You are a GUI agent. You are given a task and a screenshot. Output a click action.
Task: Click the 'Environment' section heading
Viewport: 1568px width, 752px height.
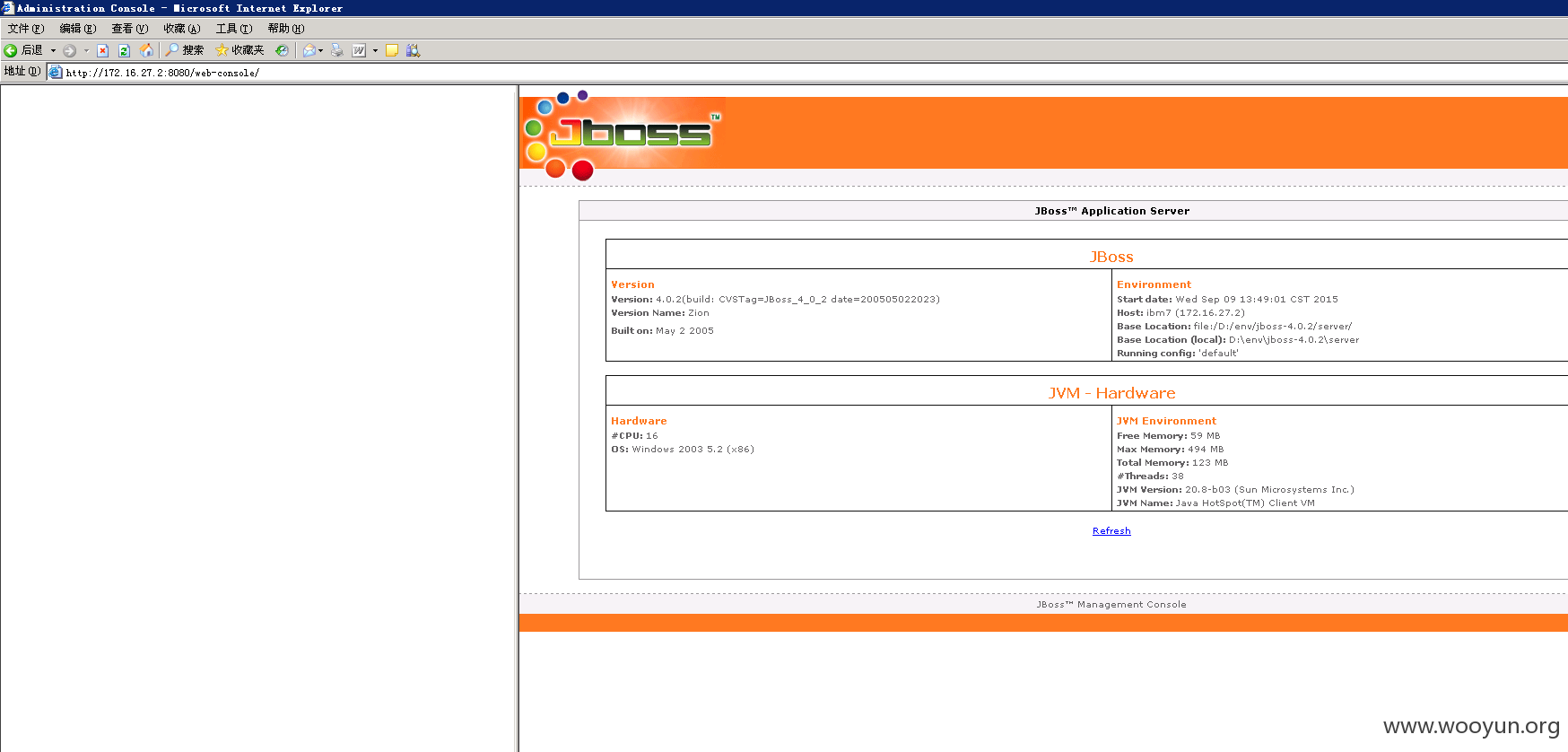coord(1154,284)
